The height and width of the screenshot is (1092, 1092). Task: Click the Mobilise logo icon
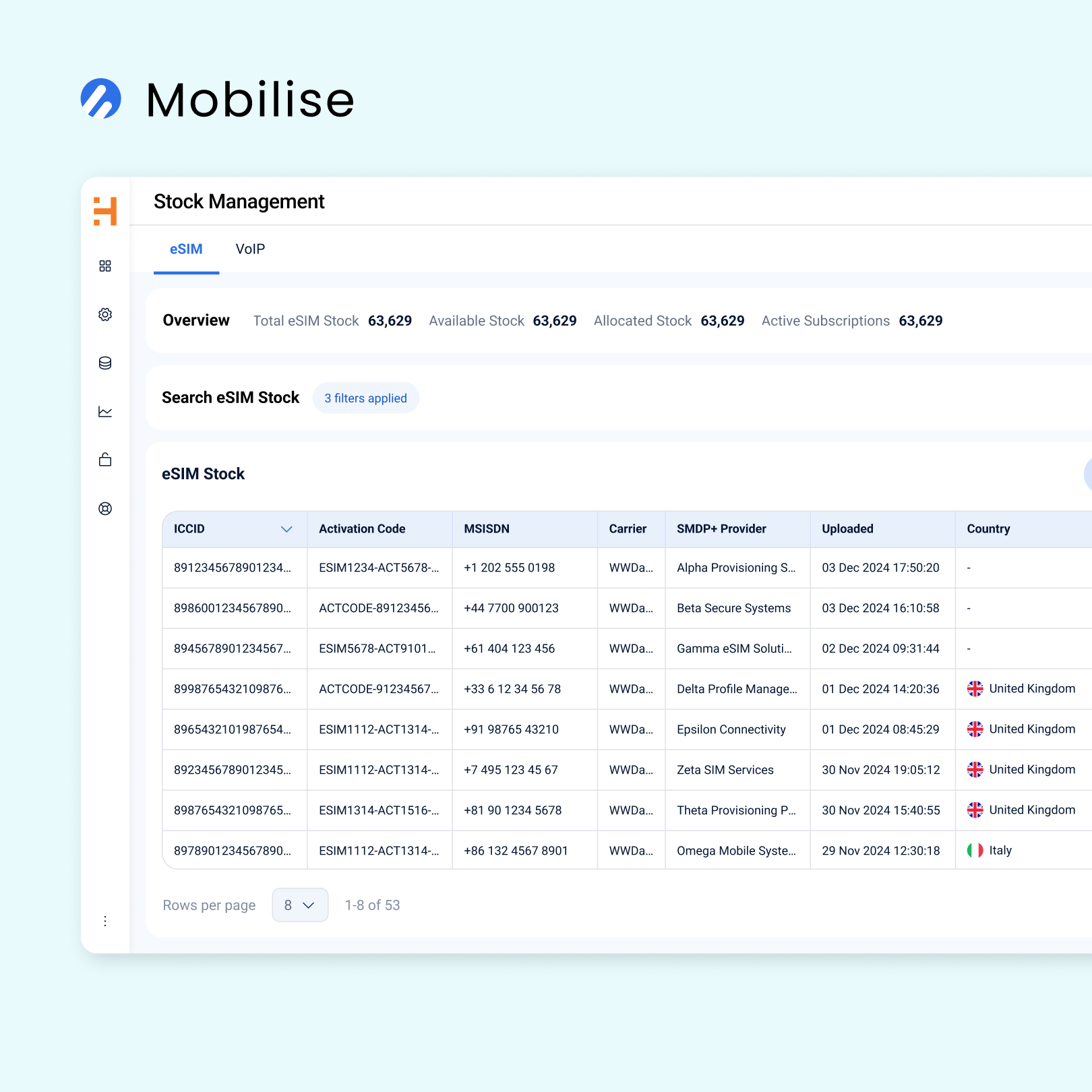pos(101,99)
